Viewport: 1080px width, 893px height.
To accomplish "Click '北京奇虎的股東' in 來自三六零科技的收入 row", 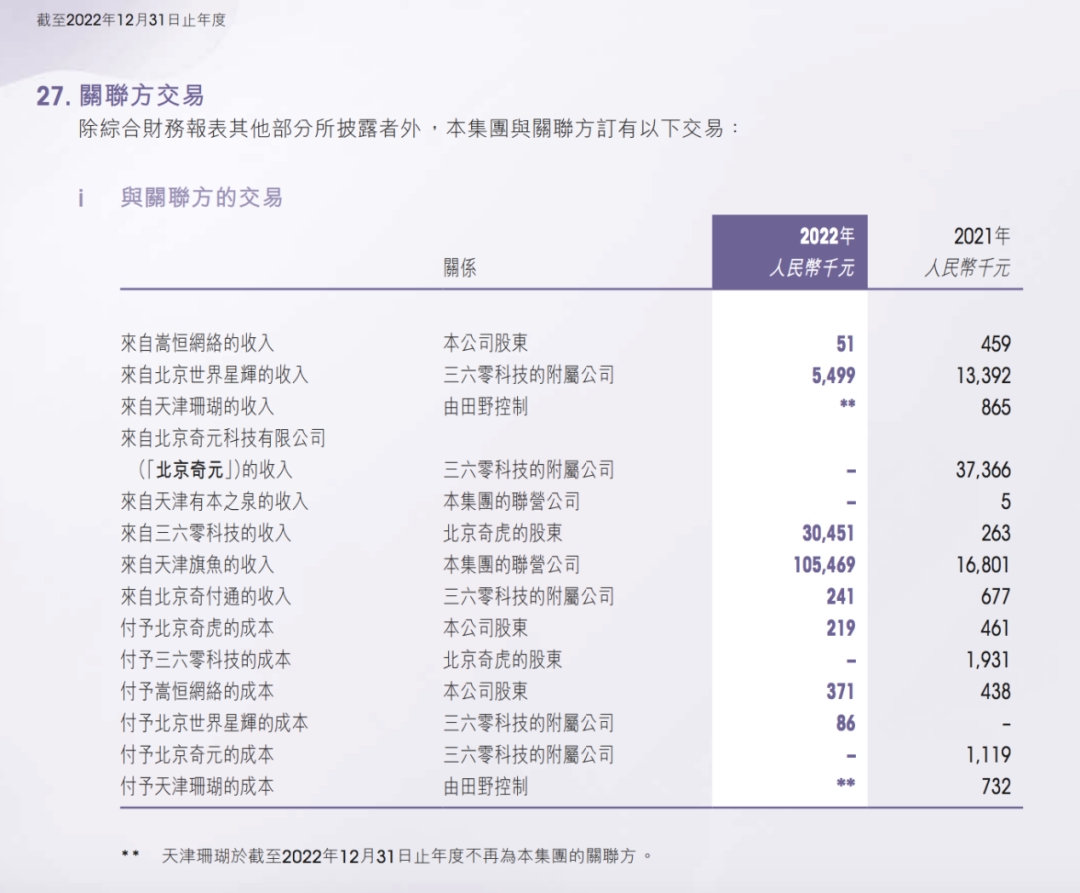I will (x=503, y=533).
